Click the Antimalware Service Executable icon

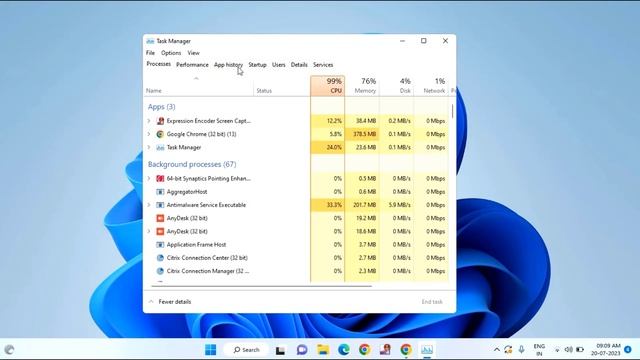pos(160,205)
